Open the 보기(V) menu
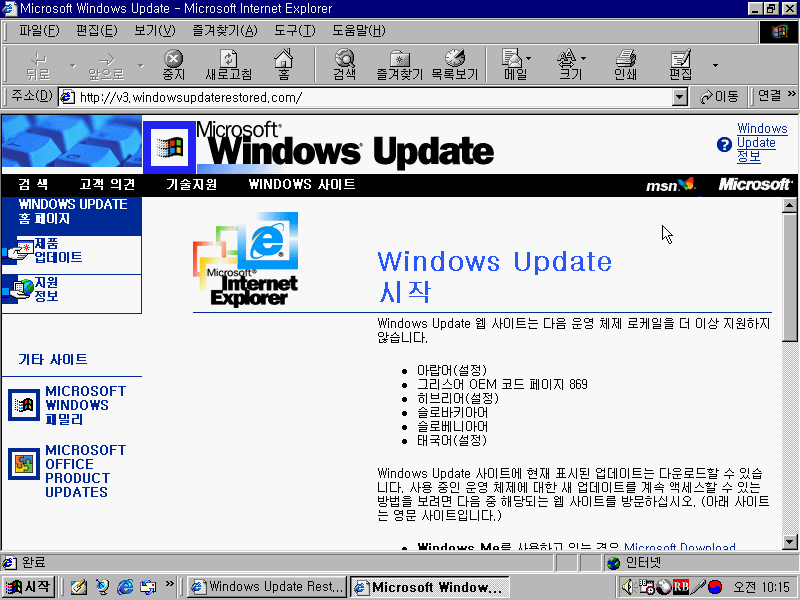This screenshot has width=800, height=600. 155,31
